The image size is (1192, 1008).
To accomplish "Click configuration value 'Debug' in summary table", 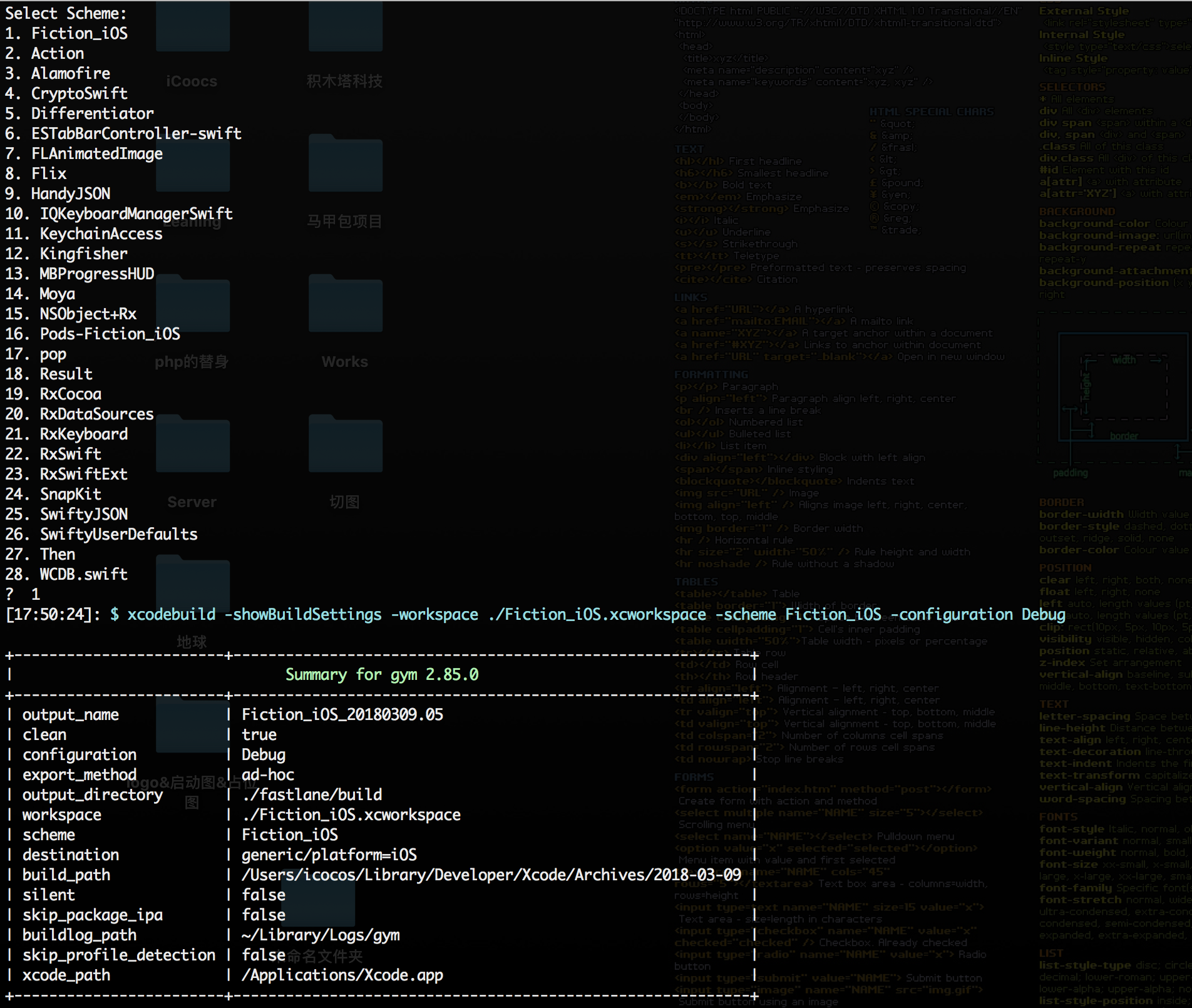I will tap(264, 754).
